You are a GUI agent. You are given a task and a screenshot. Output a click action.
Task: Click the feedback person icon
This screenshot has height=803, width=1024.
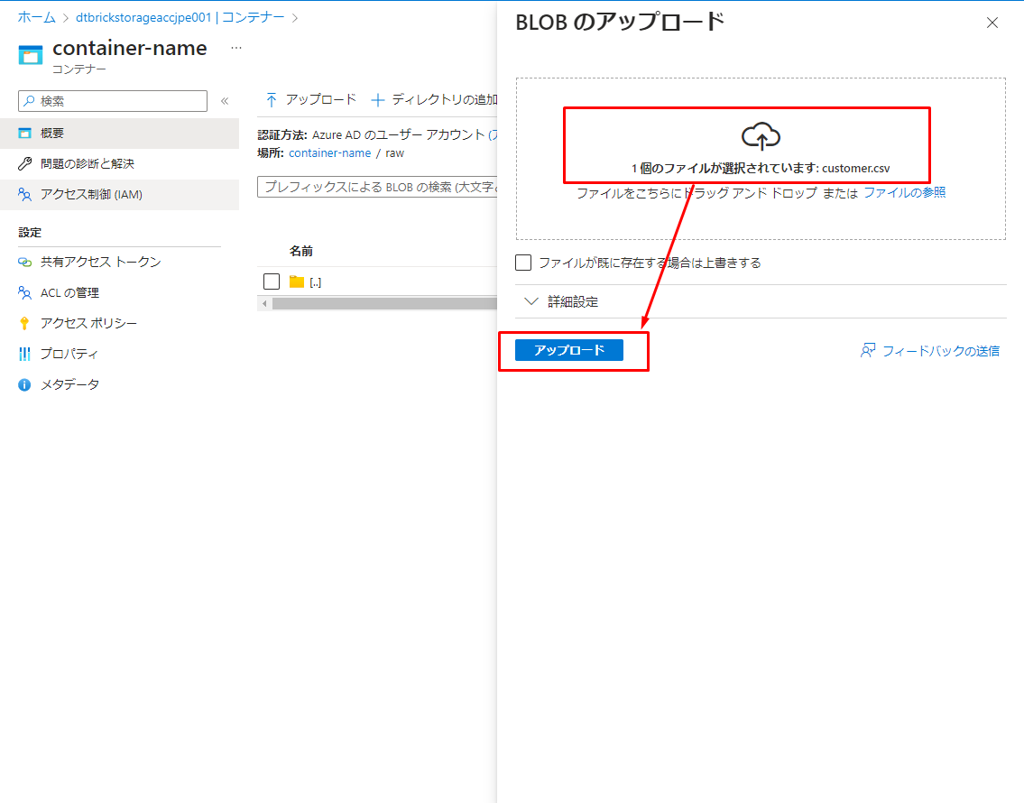point(868,351)
